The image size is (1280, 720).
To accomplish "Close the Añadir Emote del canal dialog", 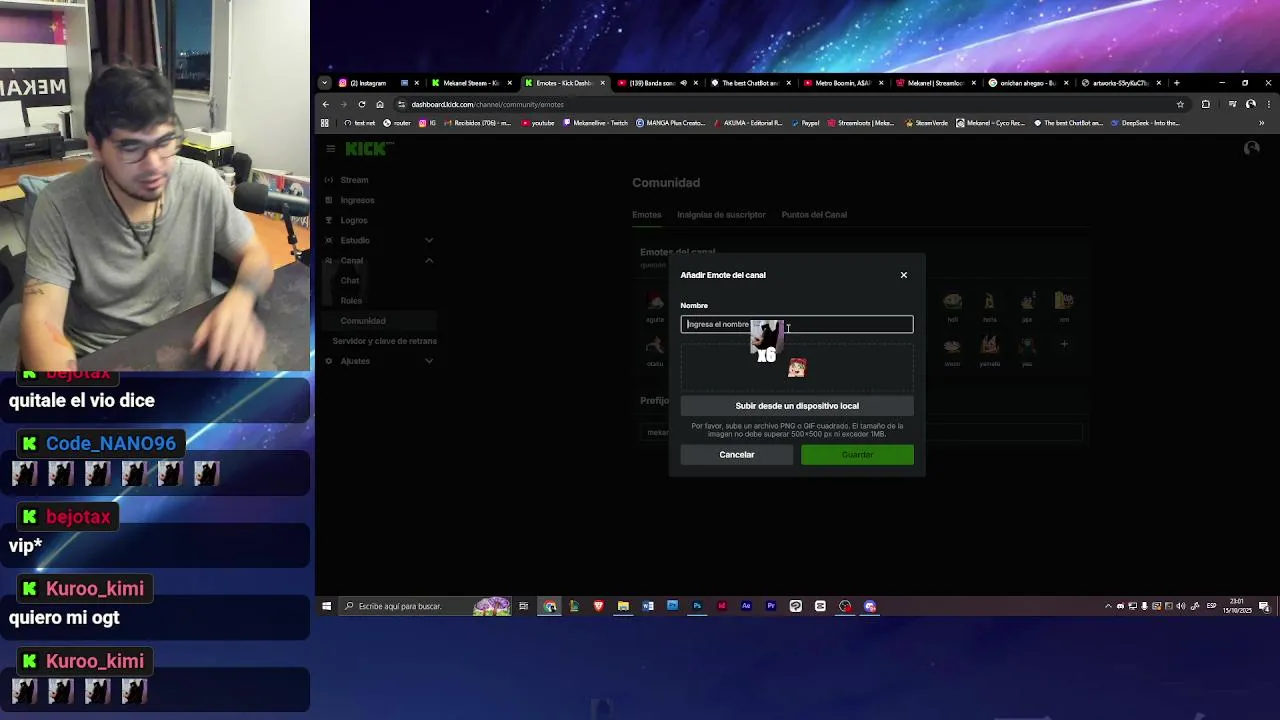I will click(x=903, y=275).
